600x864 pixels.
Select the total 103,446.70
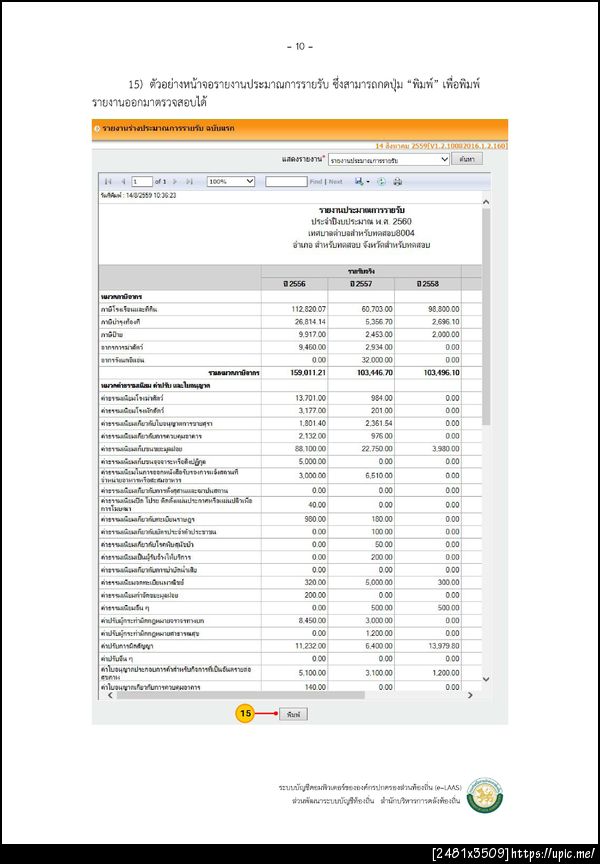coord(375,373)
